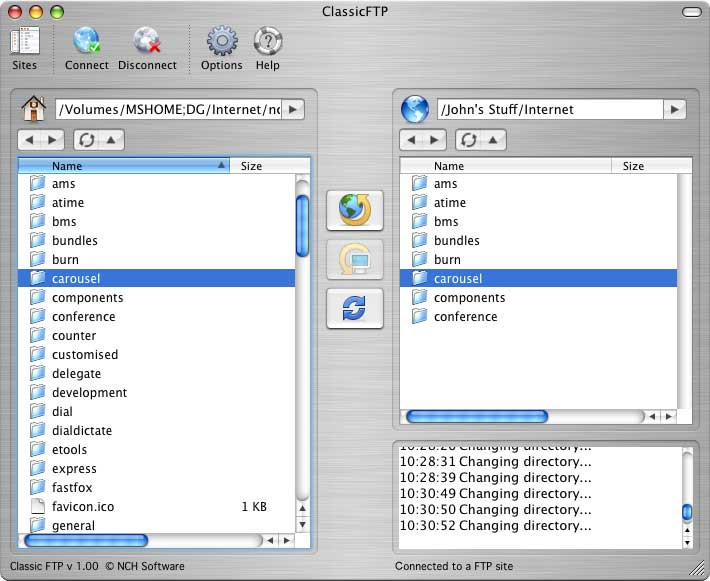Go back in local pane
This screenshot has height=581, width=710.
click(30, 140)
